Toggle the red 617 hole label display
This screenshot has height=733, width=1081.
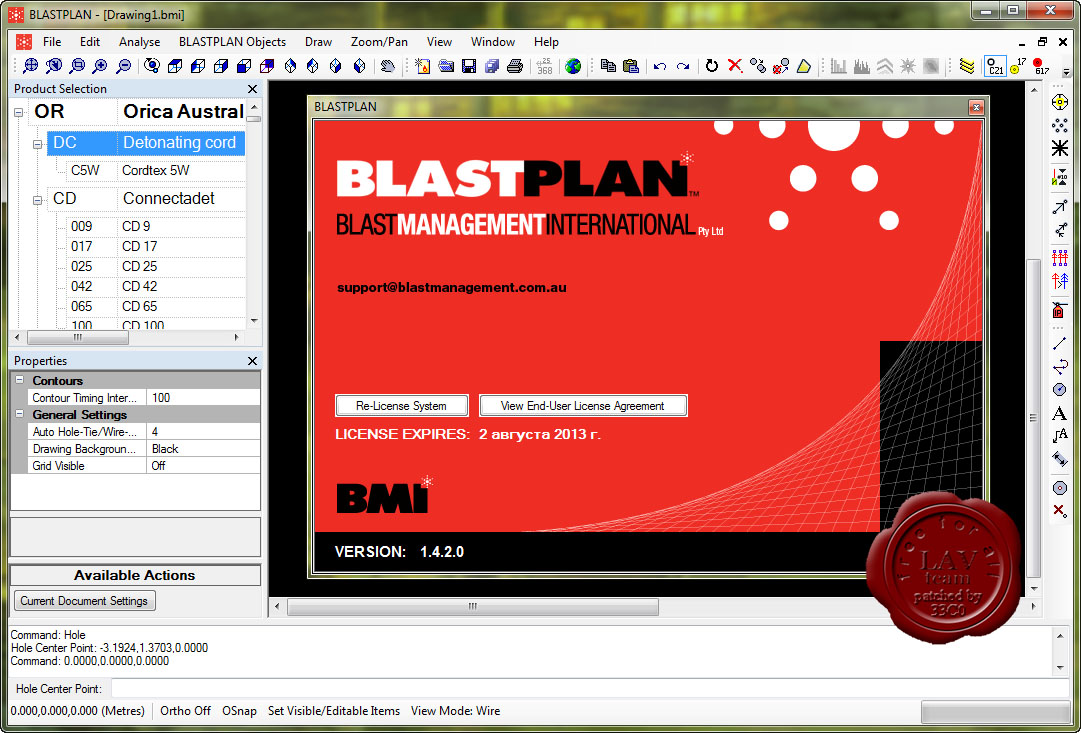click(x=1041, y=66)
